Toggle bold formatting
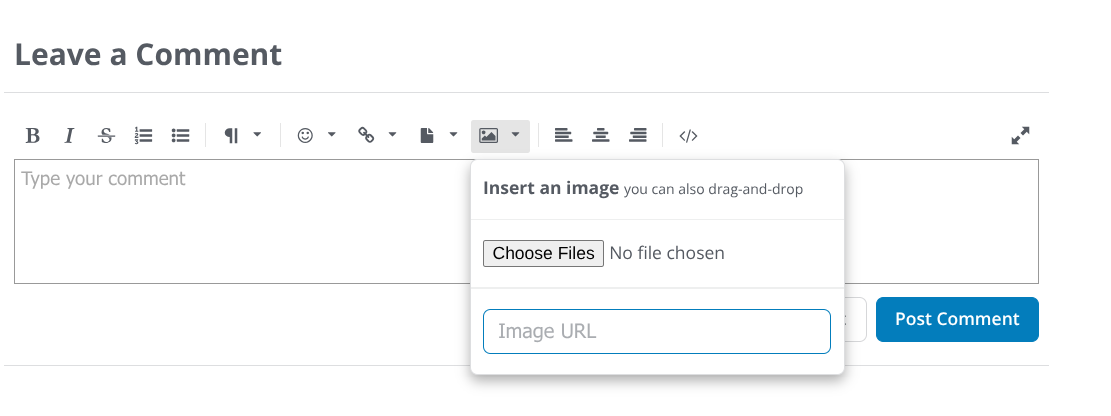Image resolution: width=1111 pixels, height=416 pixels. coord(33,136)
